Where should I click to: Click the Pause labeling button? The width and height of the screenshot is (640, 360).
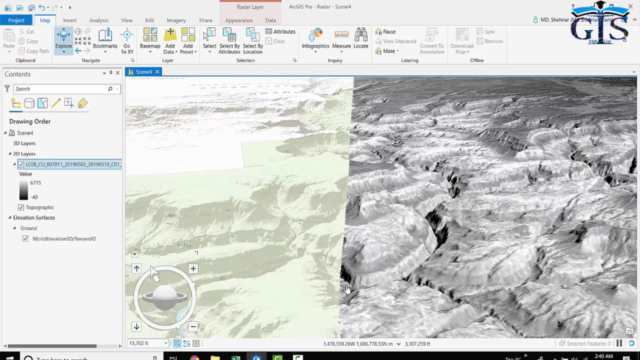[385, 31]
